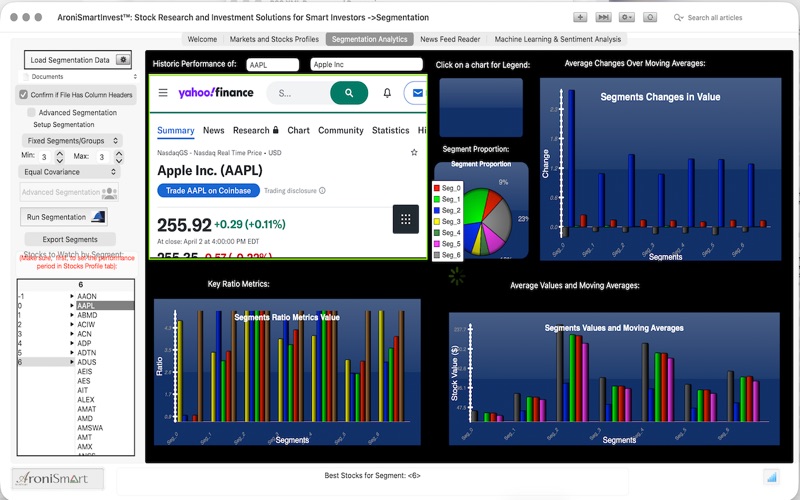Image resolution: width=800 pixels, height=500 pixels.
Task: Click the Yahoo Finance logo
Action: click(216, 93)
